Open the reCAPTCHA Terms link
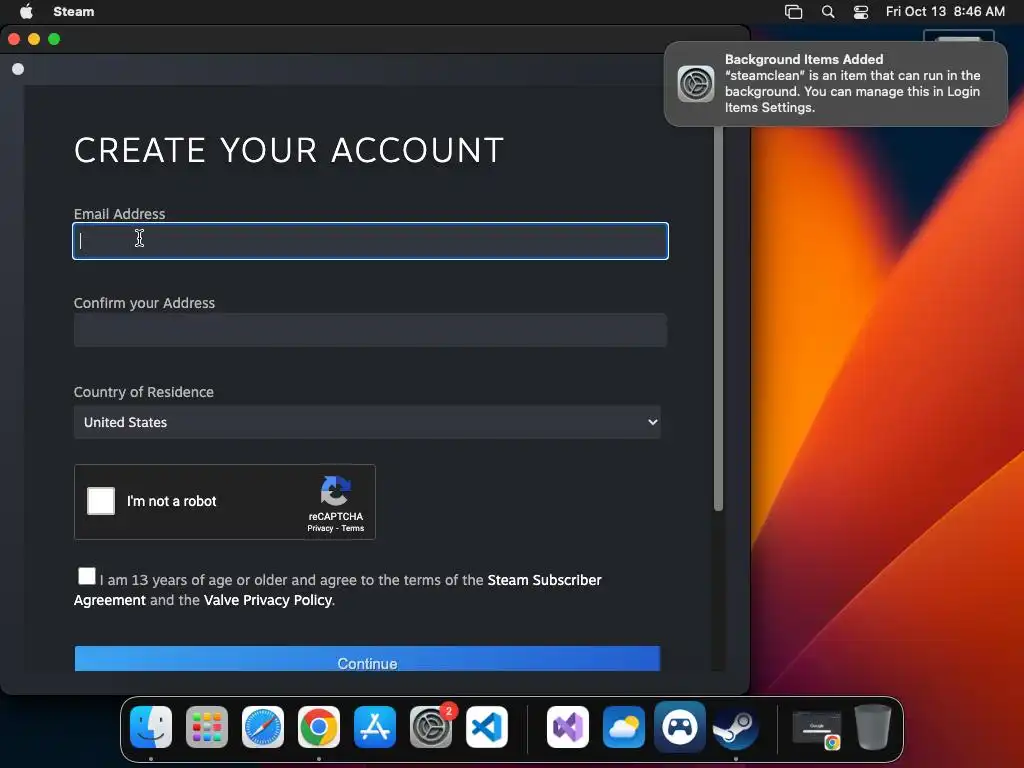This screenshot has height=768, width=1024. point(353,528)
